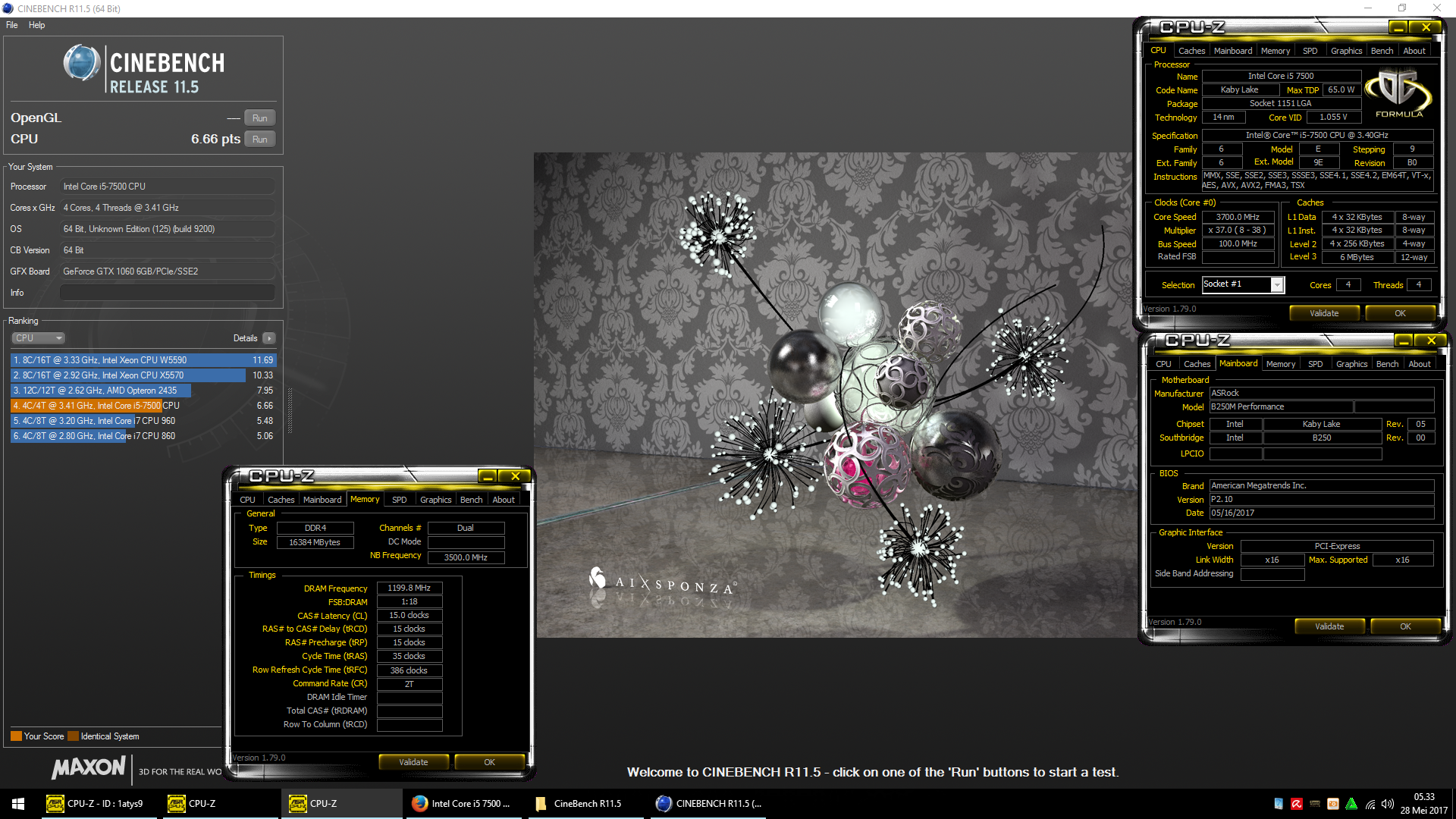Select the Intel Core i7 CPU 860 ranking row
Screen dimensions: 1456x819
(143, 436)
